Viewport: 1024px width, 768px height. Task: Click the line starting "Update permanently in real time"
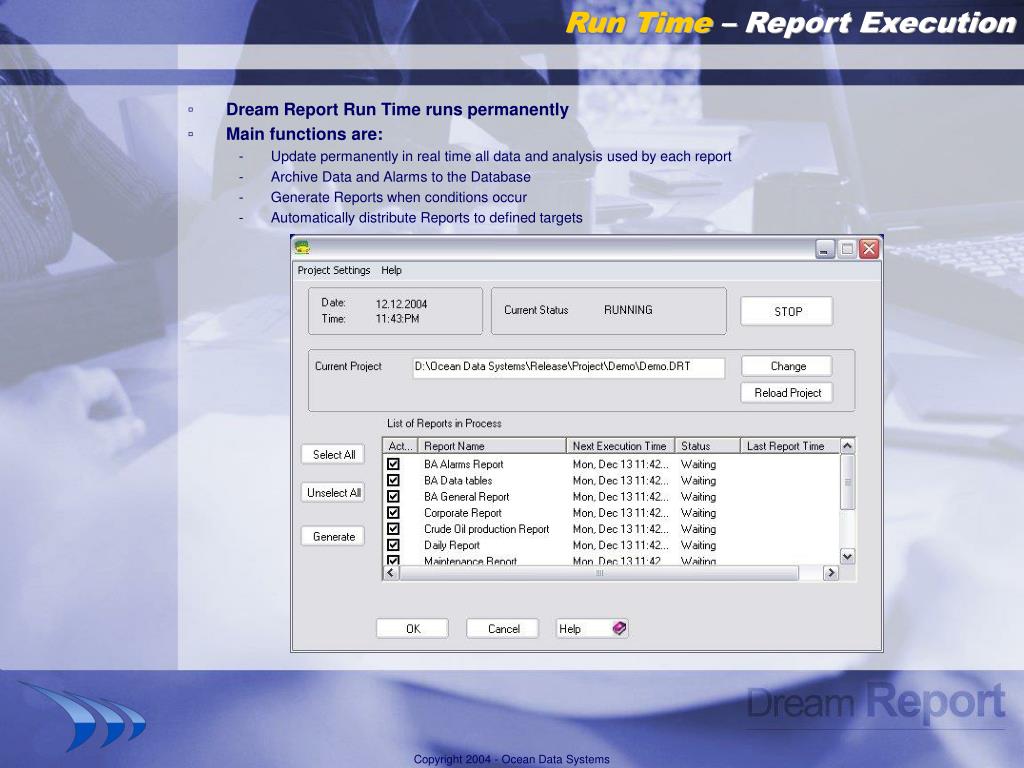[x=501, y=157]
